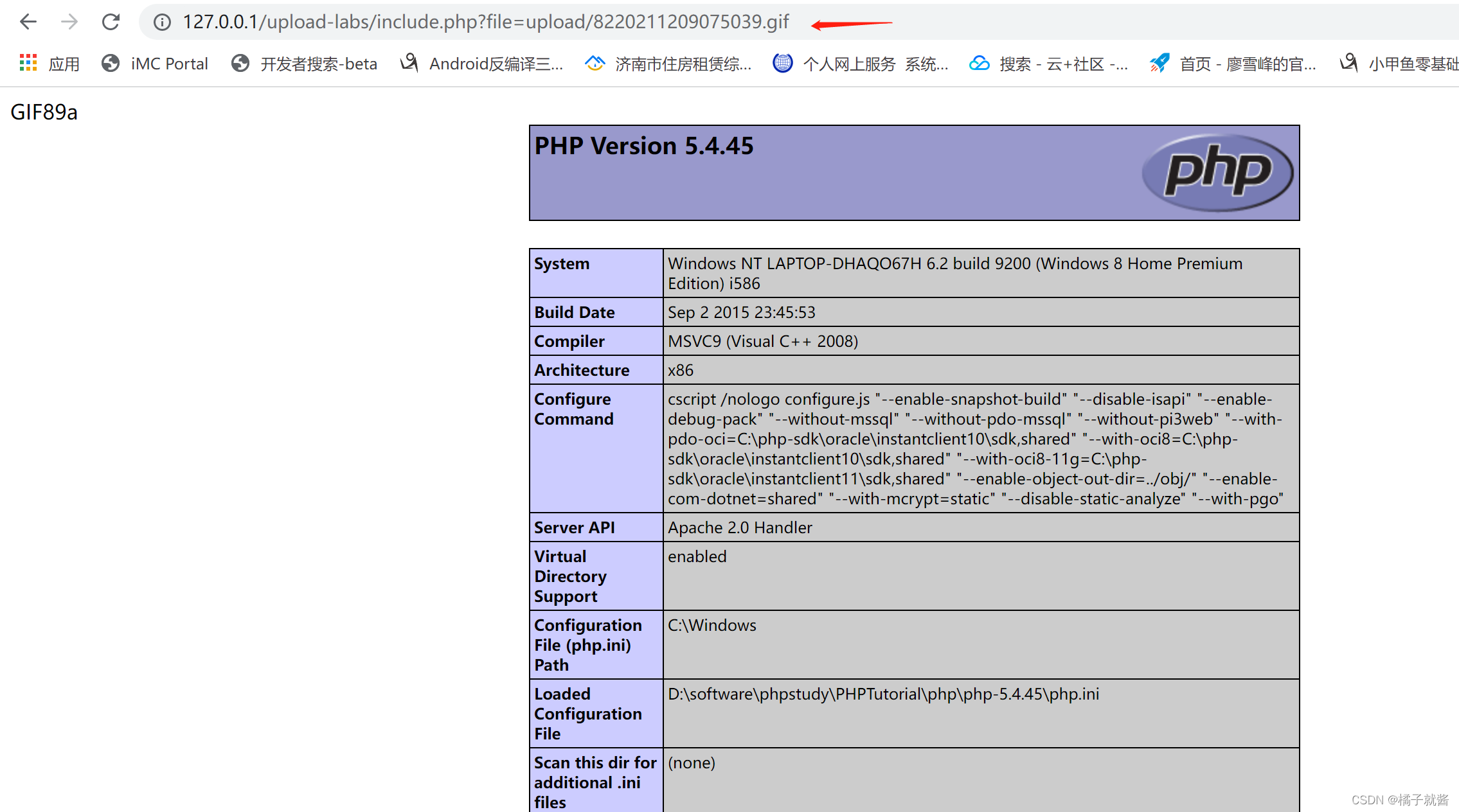Image resolution: width=1459 pixels, height=812 pixels.
Task: Click the browser back arrow
Action: tap(28, 22)
